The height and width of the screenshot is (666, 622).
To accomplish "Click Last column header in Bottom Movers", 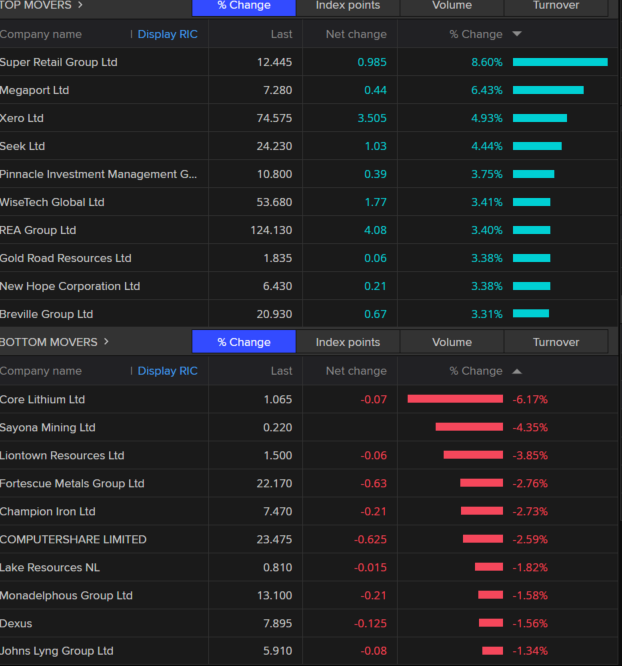I will click(x=281, y=371).
